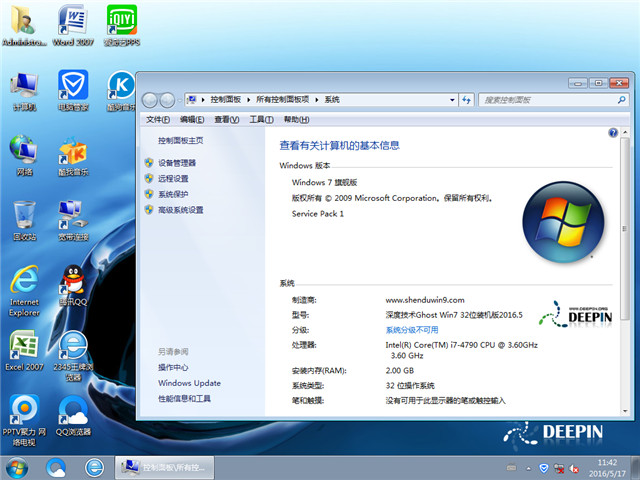Open QQ Browser pinned on taskbar
Screen dimensions: 640x480
click(x=56, y=468)
